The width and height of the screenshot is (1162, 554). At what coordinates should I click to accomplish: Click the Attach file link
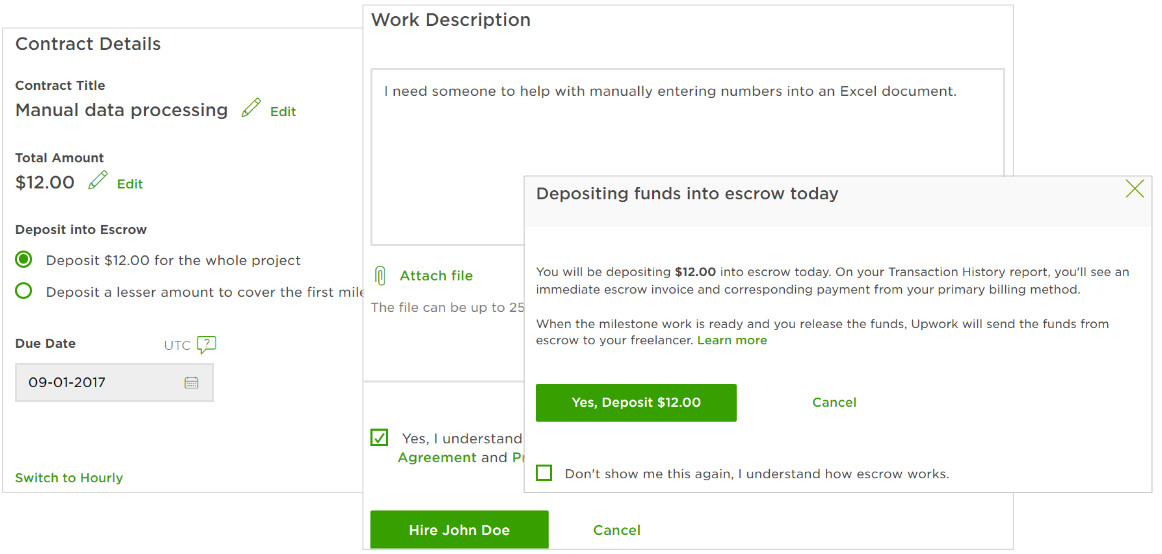436,276
